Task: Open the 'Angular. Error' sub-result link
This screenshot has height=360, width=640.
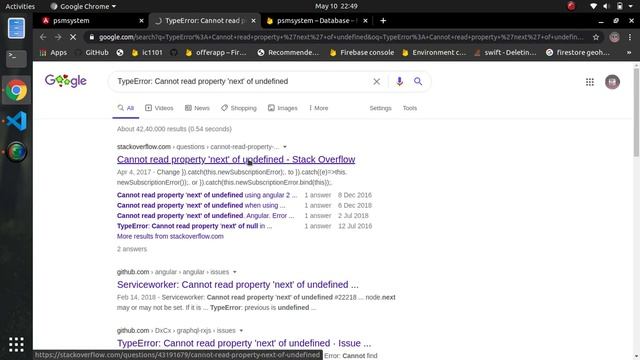Action: [205, 216]
